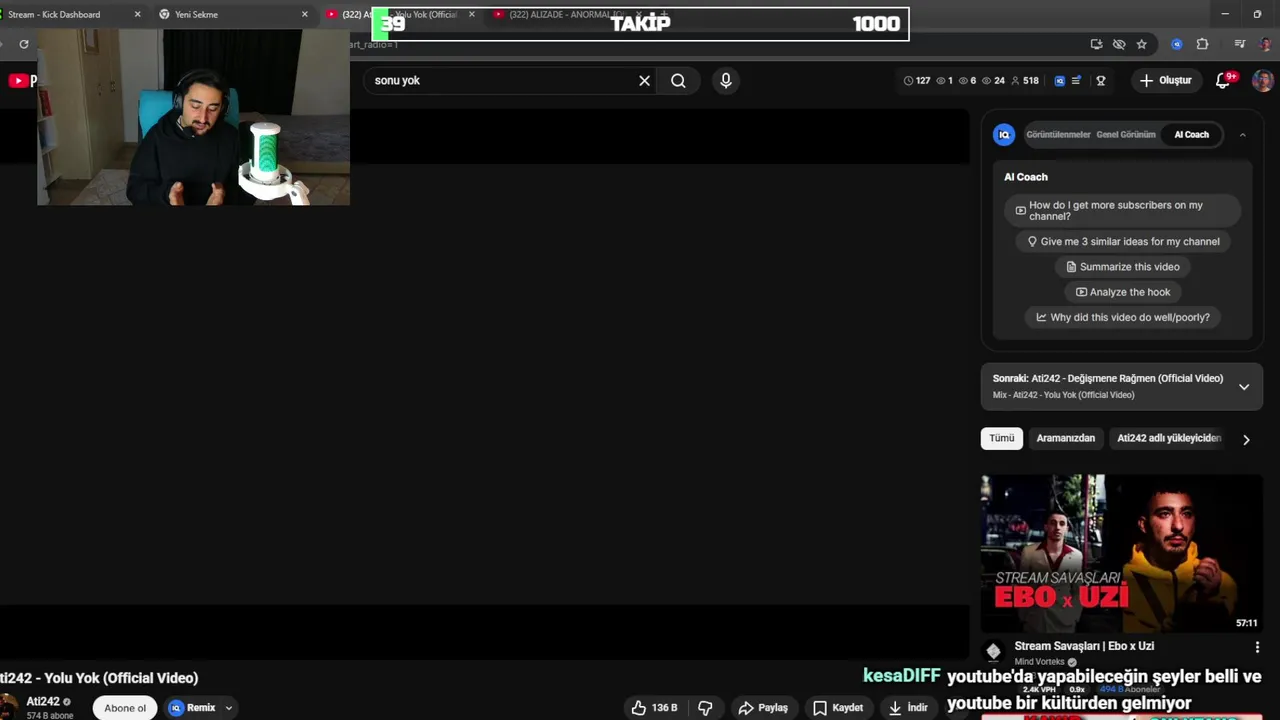Open options menu for Stream Savaşları video
Image resolution: width=1280 pixels, height=720 pixels.
tap(1257, 647)
